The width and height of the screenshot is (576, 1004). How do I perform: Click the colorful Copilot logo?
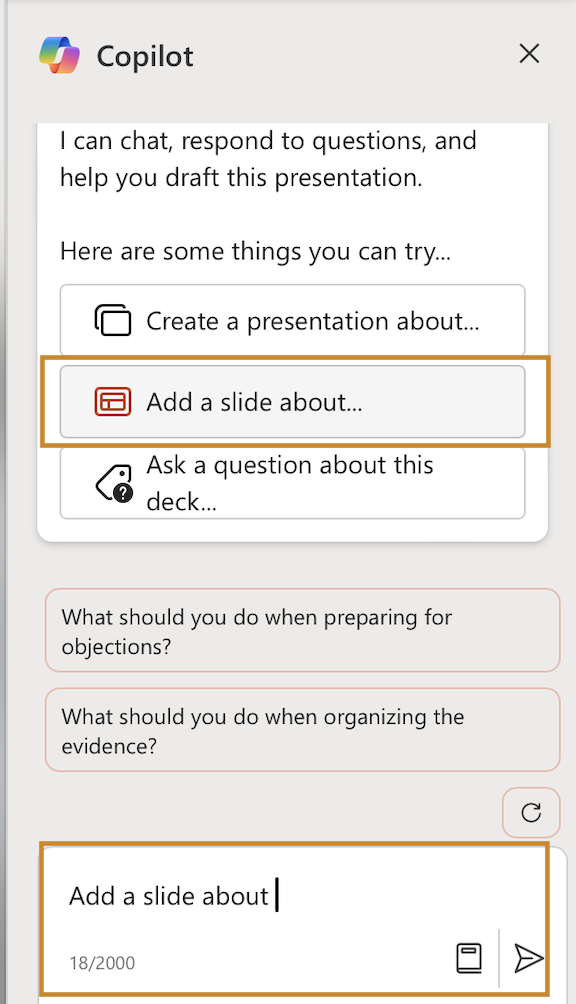pyautogui.click(x=59, y=55)
